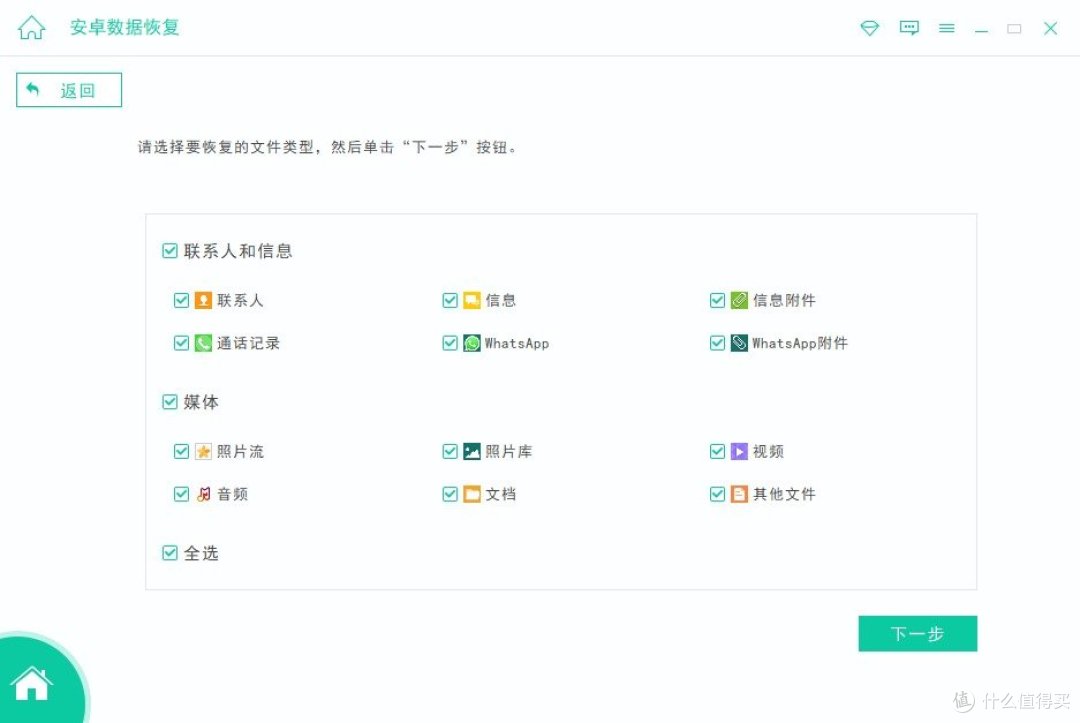The image size is (1080, 723).
Task: Click the green 通话记录 phone icon
Action: click(x=203, y=343)
